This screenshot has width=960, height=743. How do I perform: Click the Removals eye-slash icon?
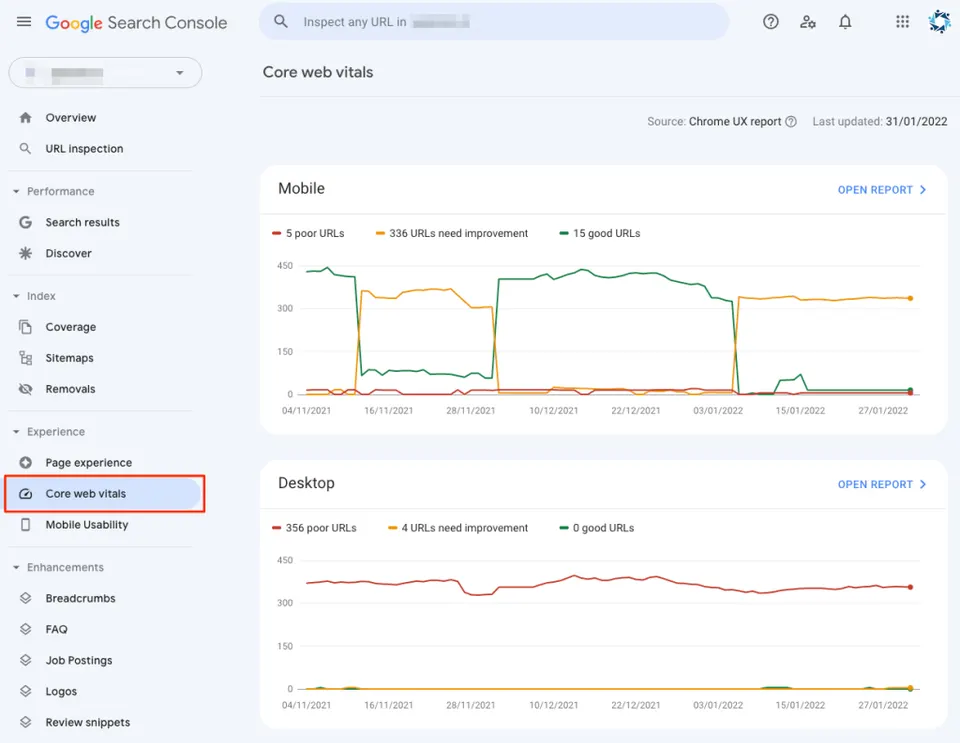coord(25,389)
